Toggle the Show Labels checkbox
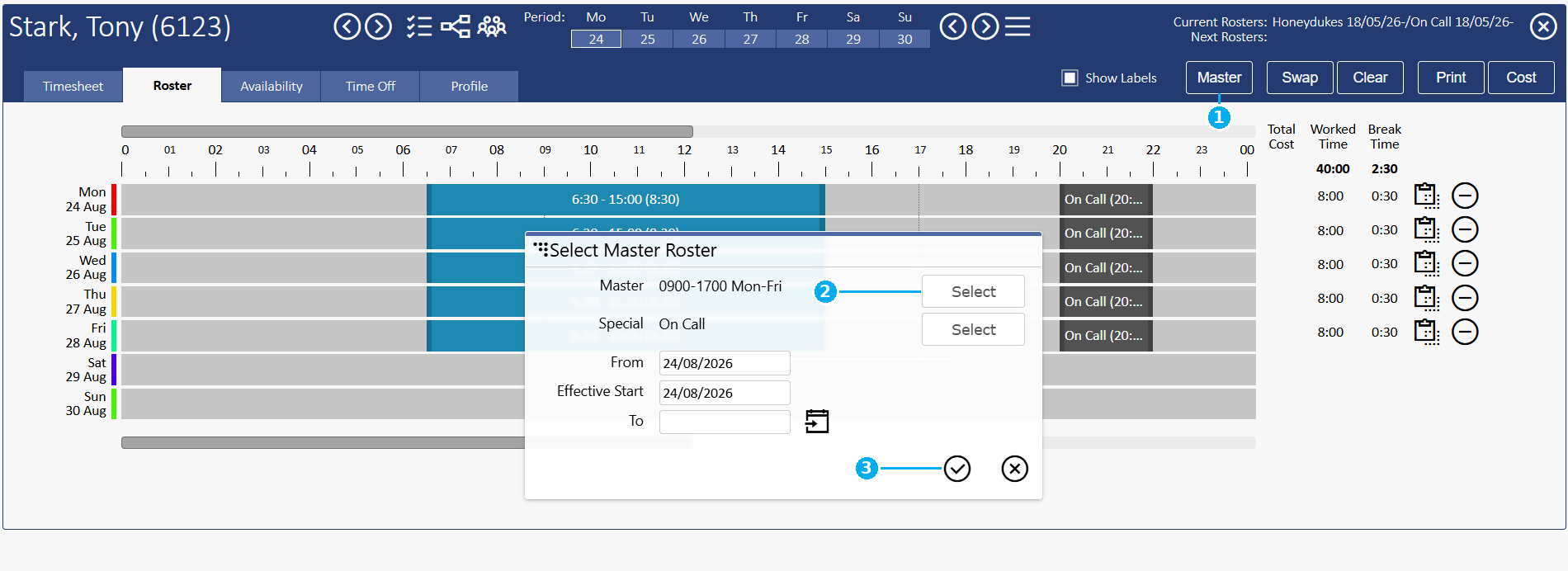 pos(1070,78)
